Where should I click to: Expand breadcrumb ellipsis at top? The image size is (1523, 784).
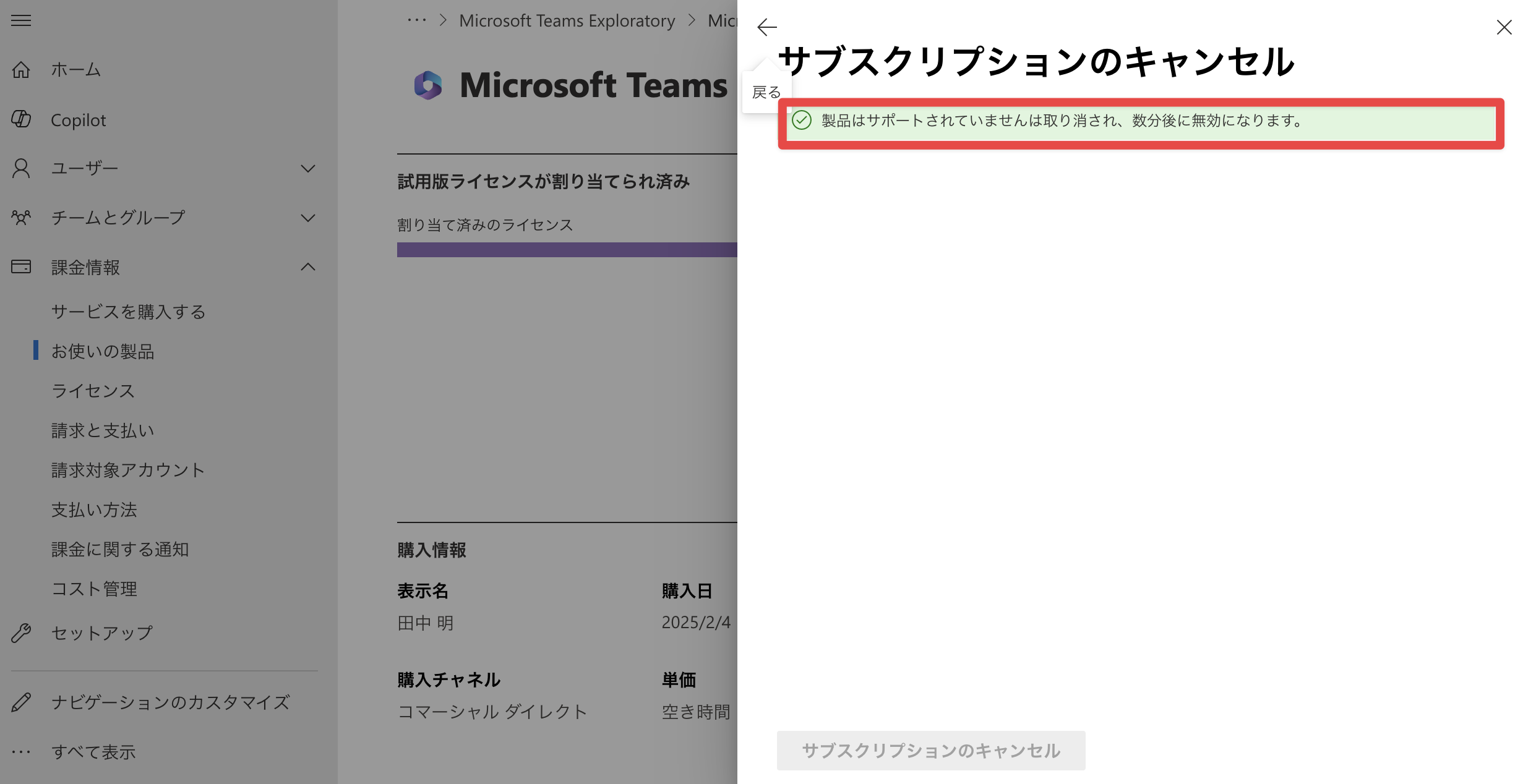point(417,20)
